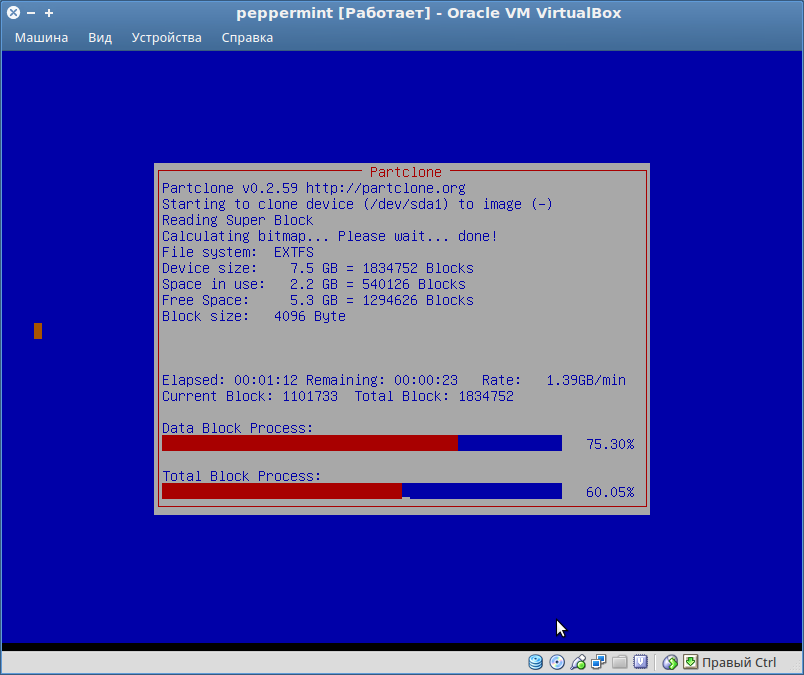Click the keyboard capture green arrow icon
This screenshot has width=804, height=675.
click(690, 662)
